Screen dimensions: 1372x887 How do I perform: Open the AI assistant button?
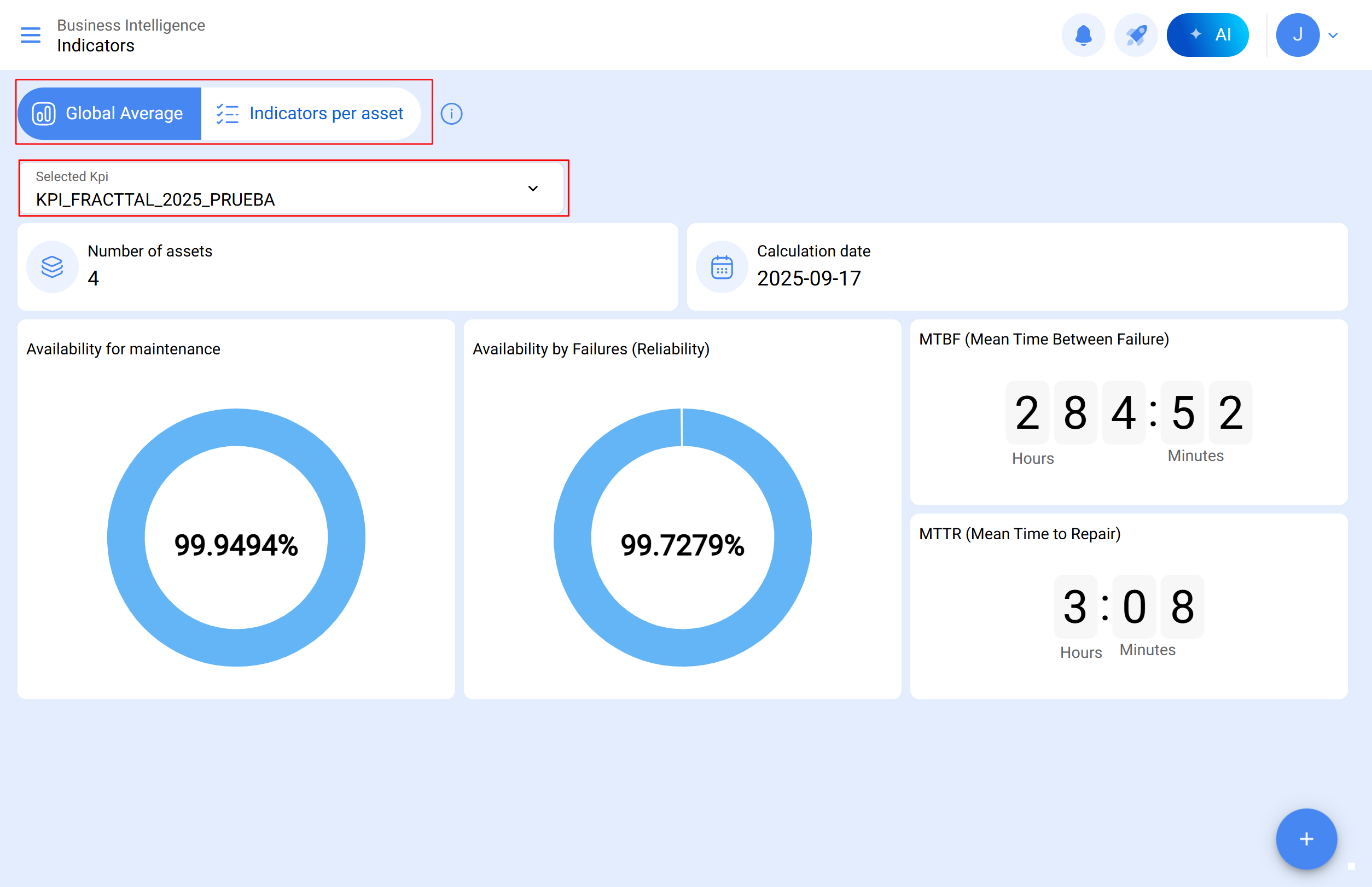(x=1207, y=35)
